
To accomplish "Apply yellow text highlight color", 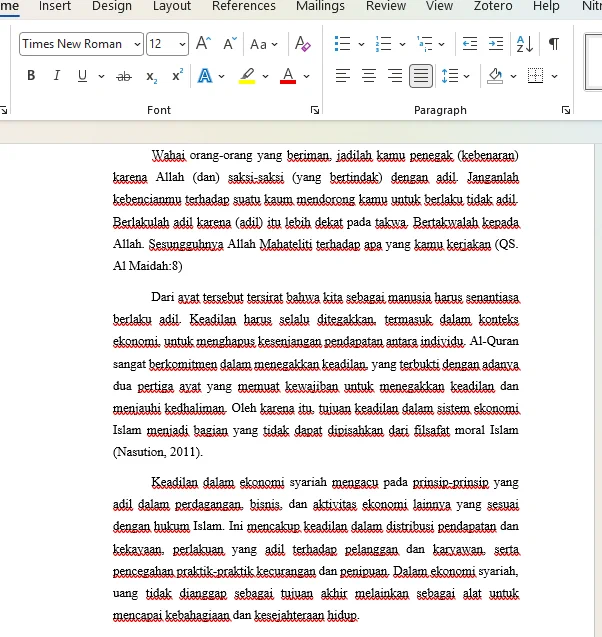I will click(x=247, y=76).
